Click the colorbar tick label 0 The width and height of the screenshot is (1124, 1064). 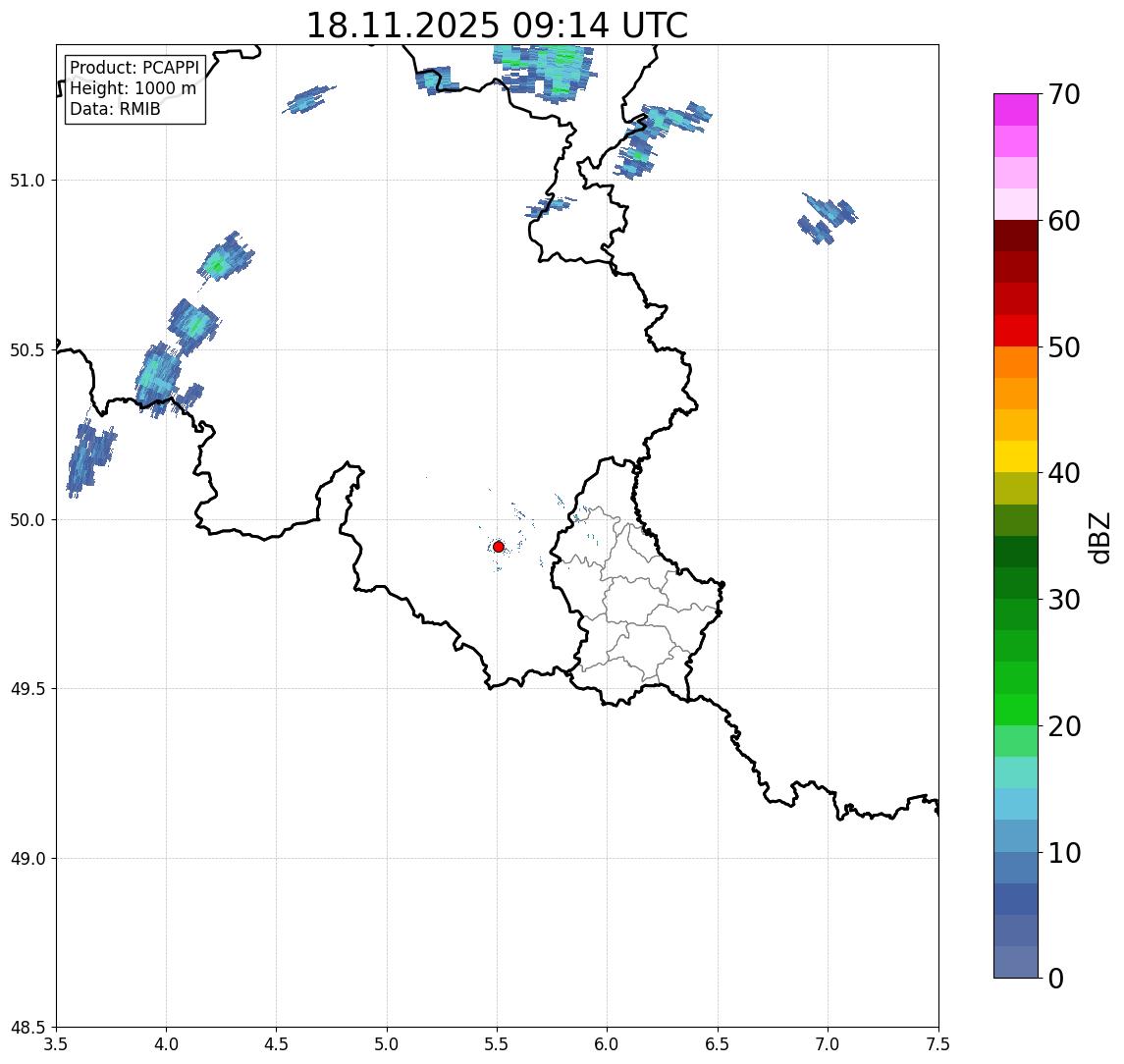pos(1056,978)
